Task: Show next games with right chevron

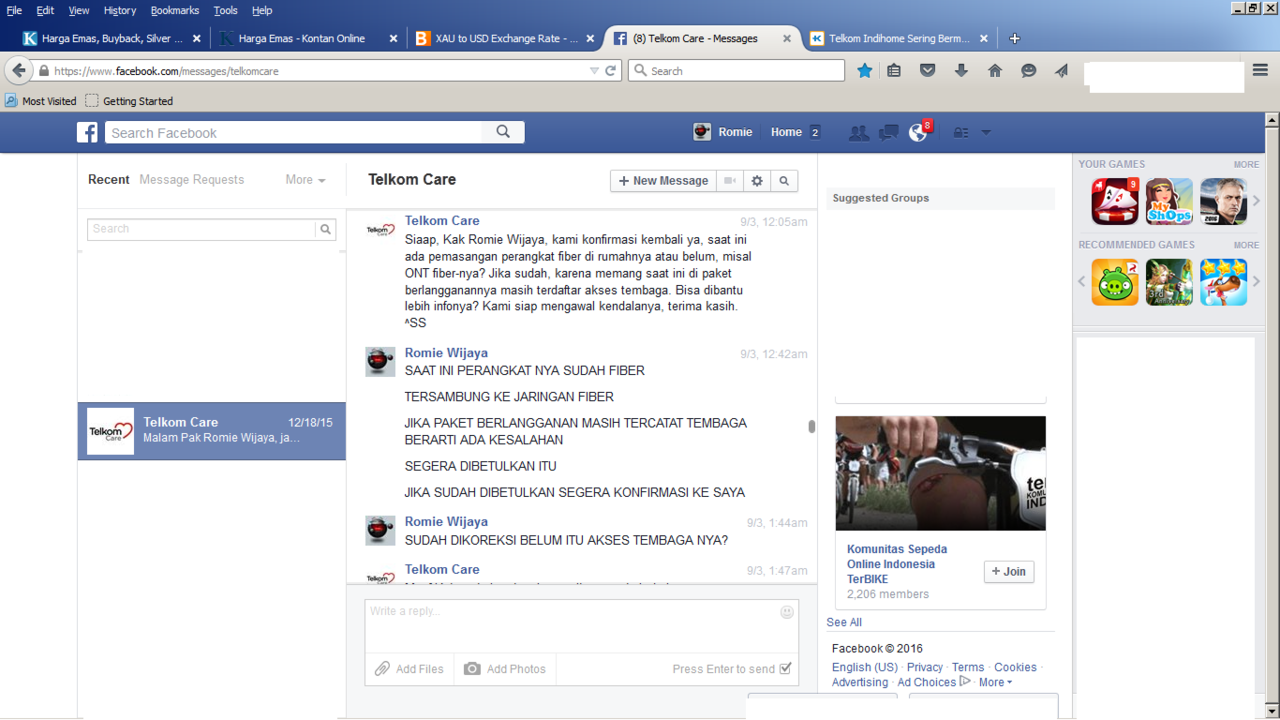Action: 1257,201
